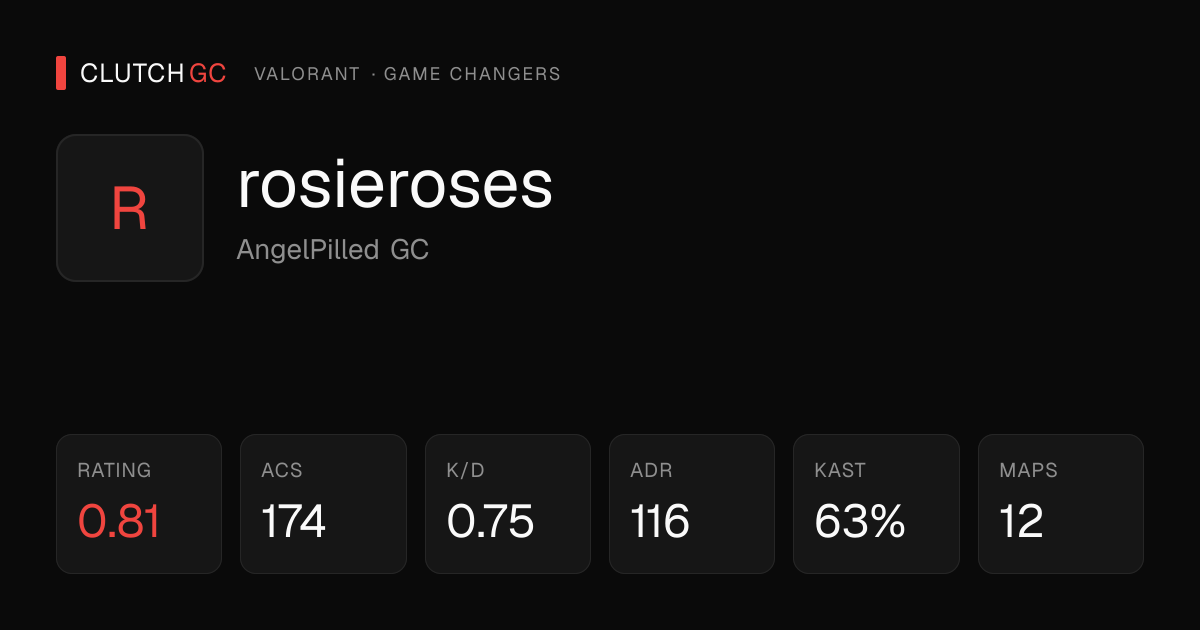The width and height of the screenshot is (1200, 630).
Task: Click the R avatar tile
Action: click(x=130, y=208)
